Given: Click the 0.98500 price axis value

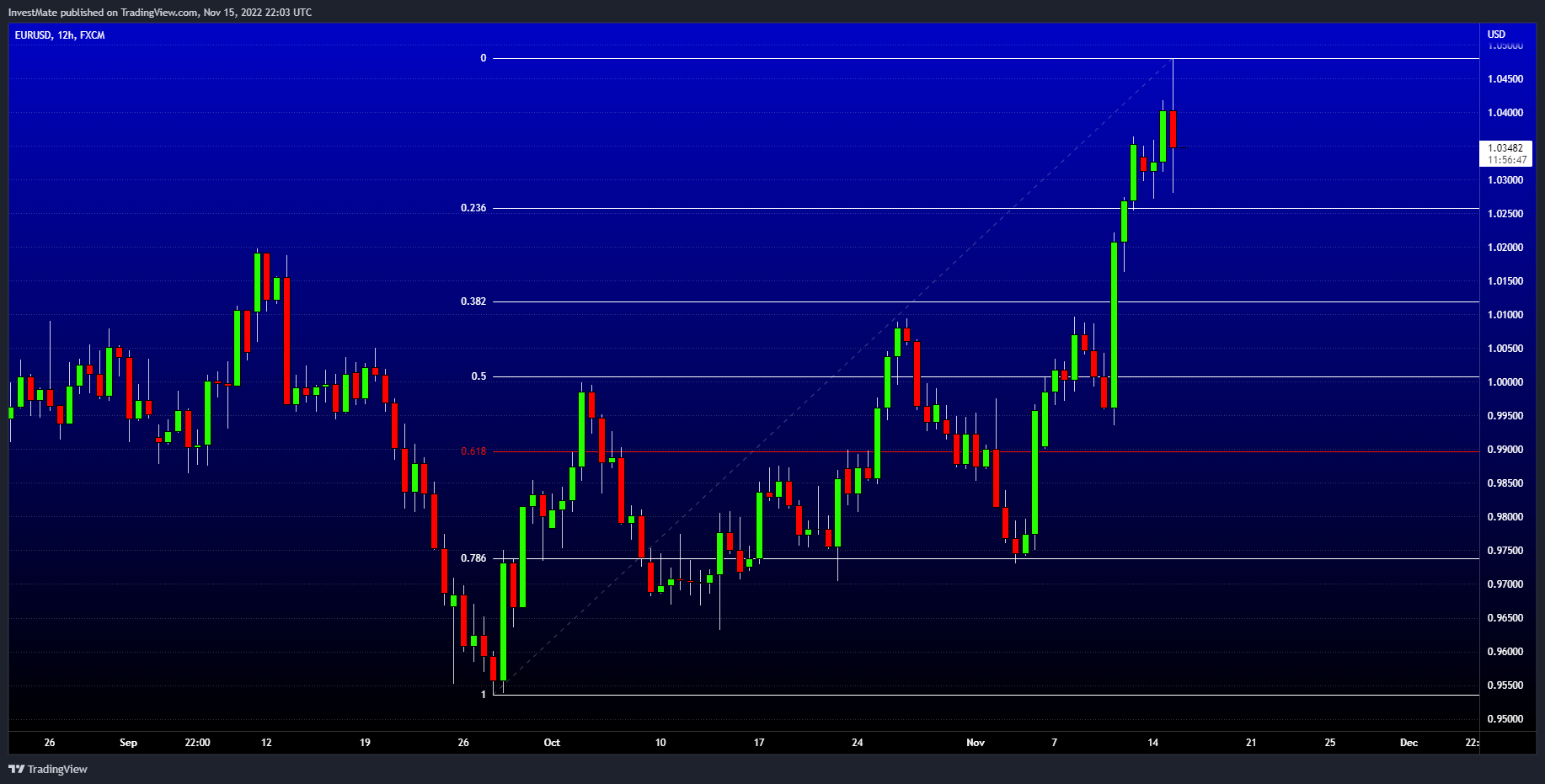Looking at the screenshot, I should point(1505,483).
